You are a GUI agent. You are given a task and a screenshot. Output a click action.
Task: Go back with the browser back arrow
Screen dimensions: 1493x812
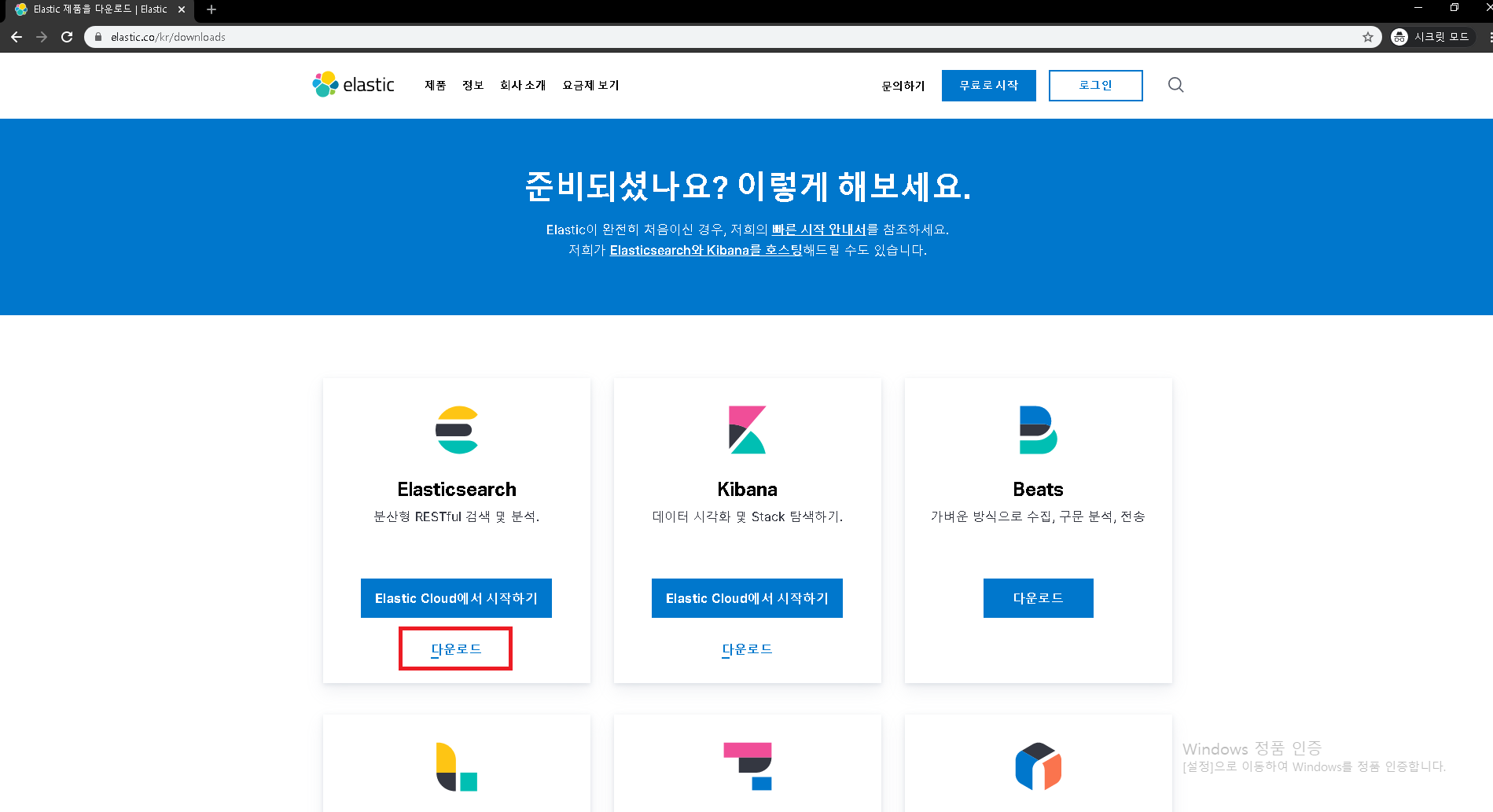tap(17, 37)
